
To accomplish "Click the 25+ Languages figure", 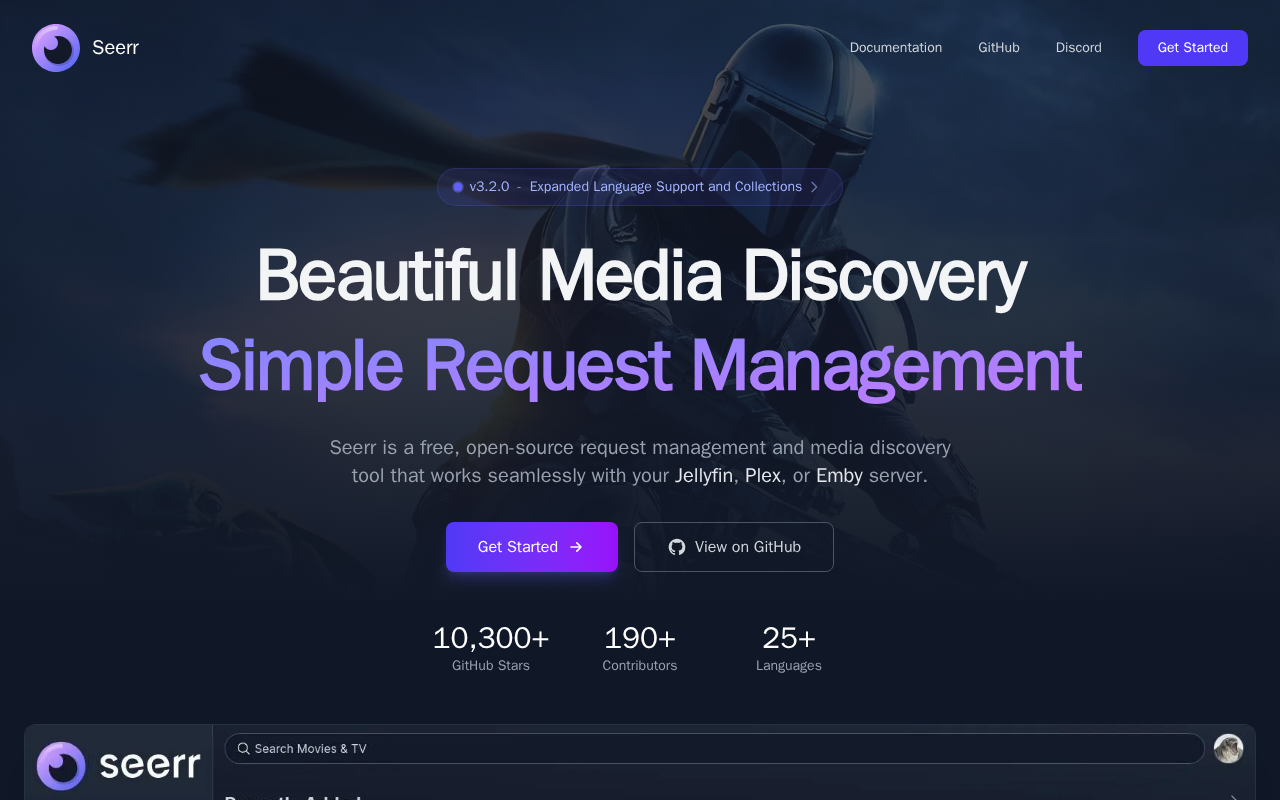I will tap(789, 638).
